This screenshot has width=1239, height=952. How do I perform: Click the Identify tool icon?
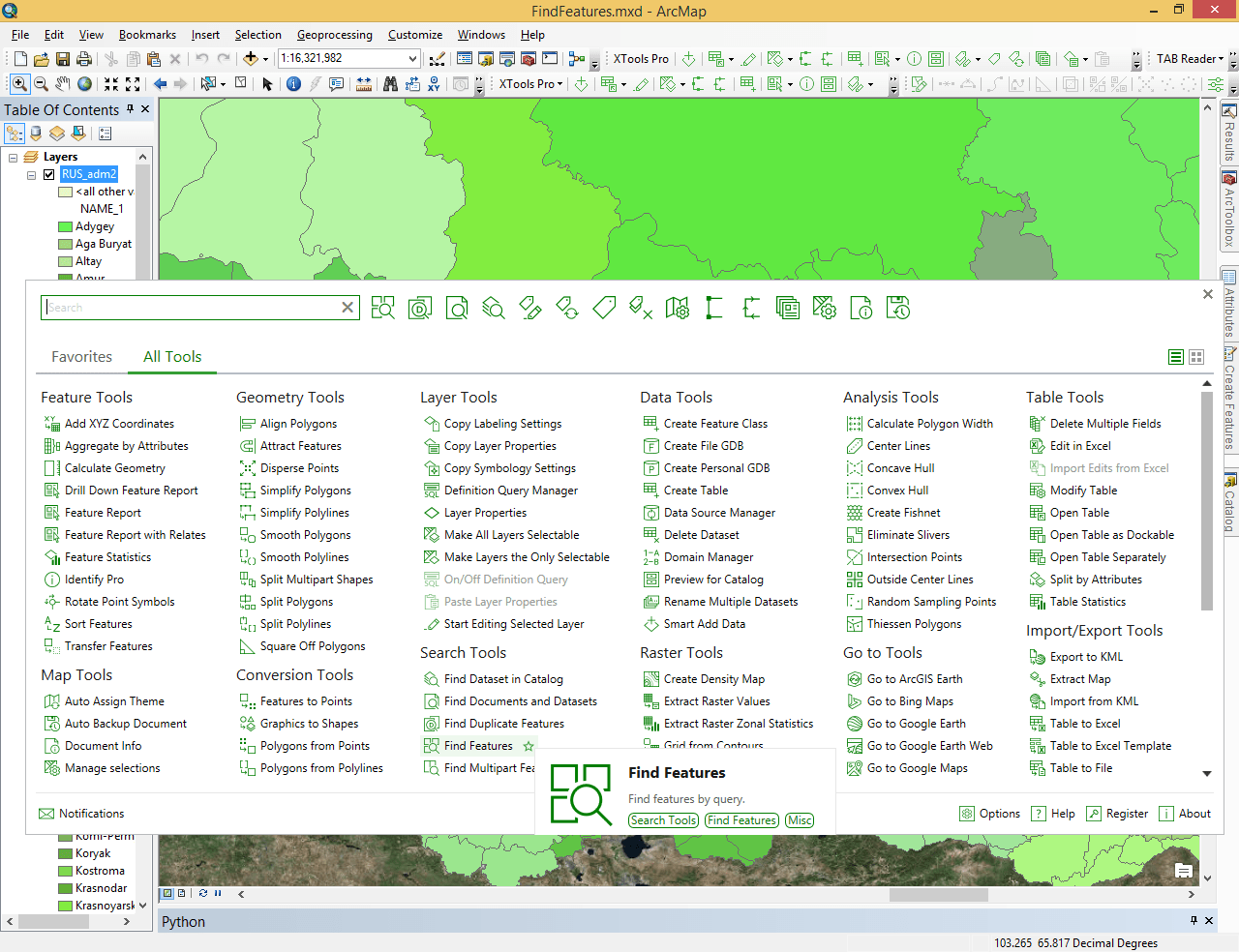coord(293,84)
